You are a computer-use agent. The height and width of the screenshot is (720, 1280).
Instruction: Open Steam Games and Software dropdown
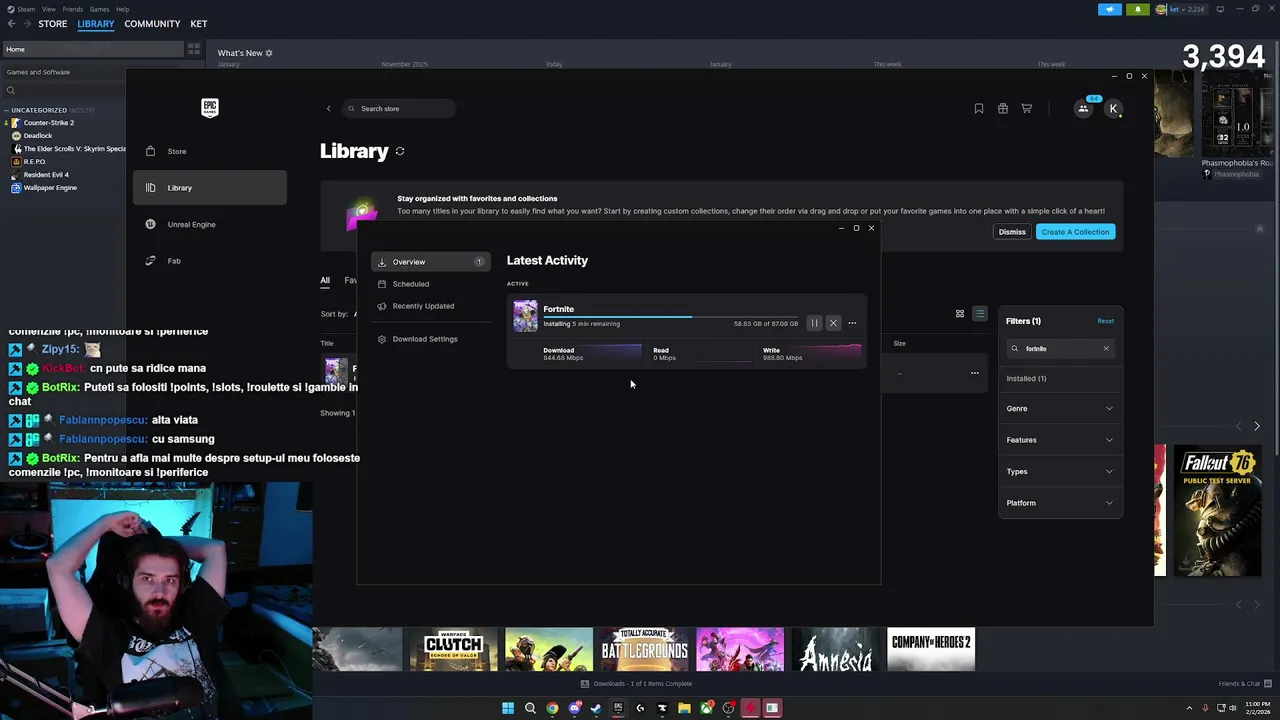[x=62, y=72]
